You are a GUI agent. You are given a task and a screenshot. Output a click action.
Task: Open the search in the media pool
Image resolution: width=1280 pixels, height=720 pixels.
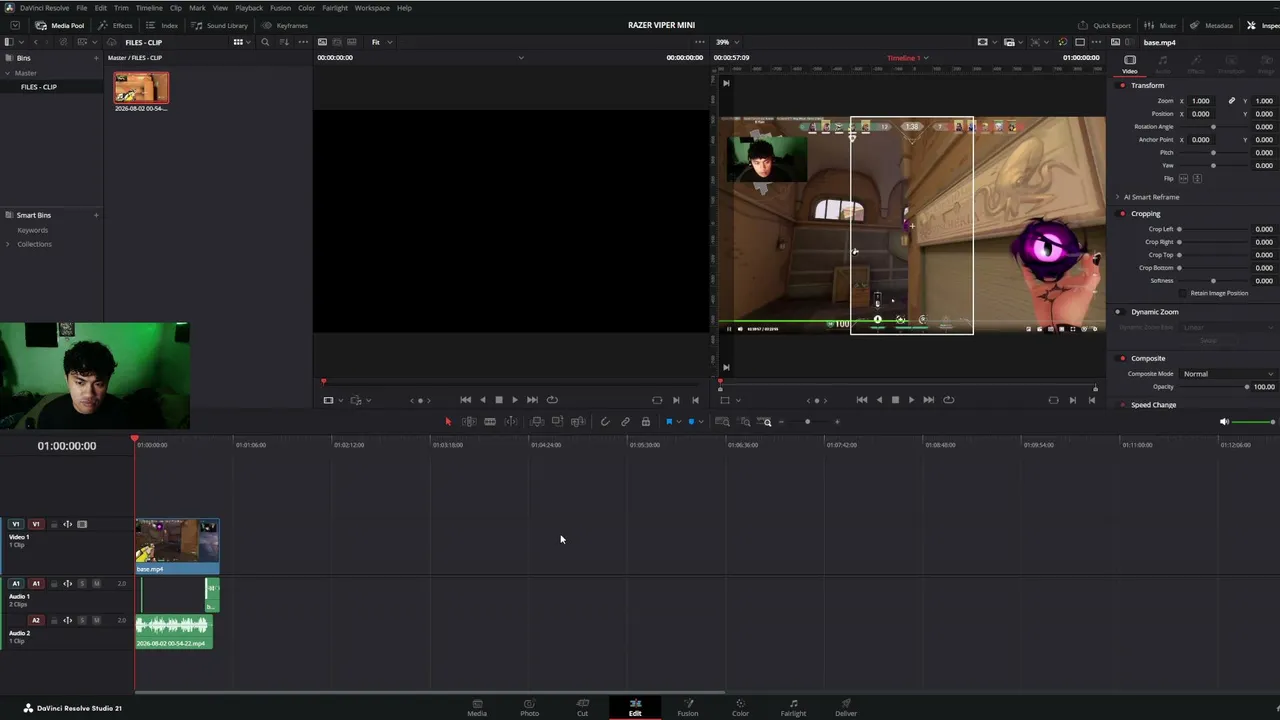point(265,42)
